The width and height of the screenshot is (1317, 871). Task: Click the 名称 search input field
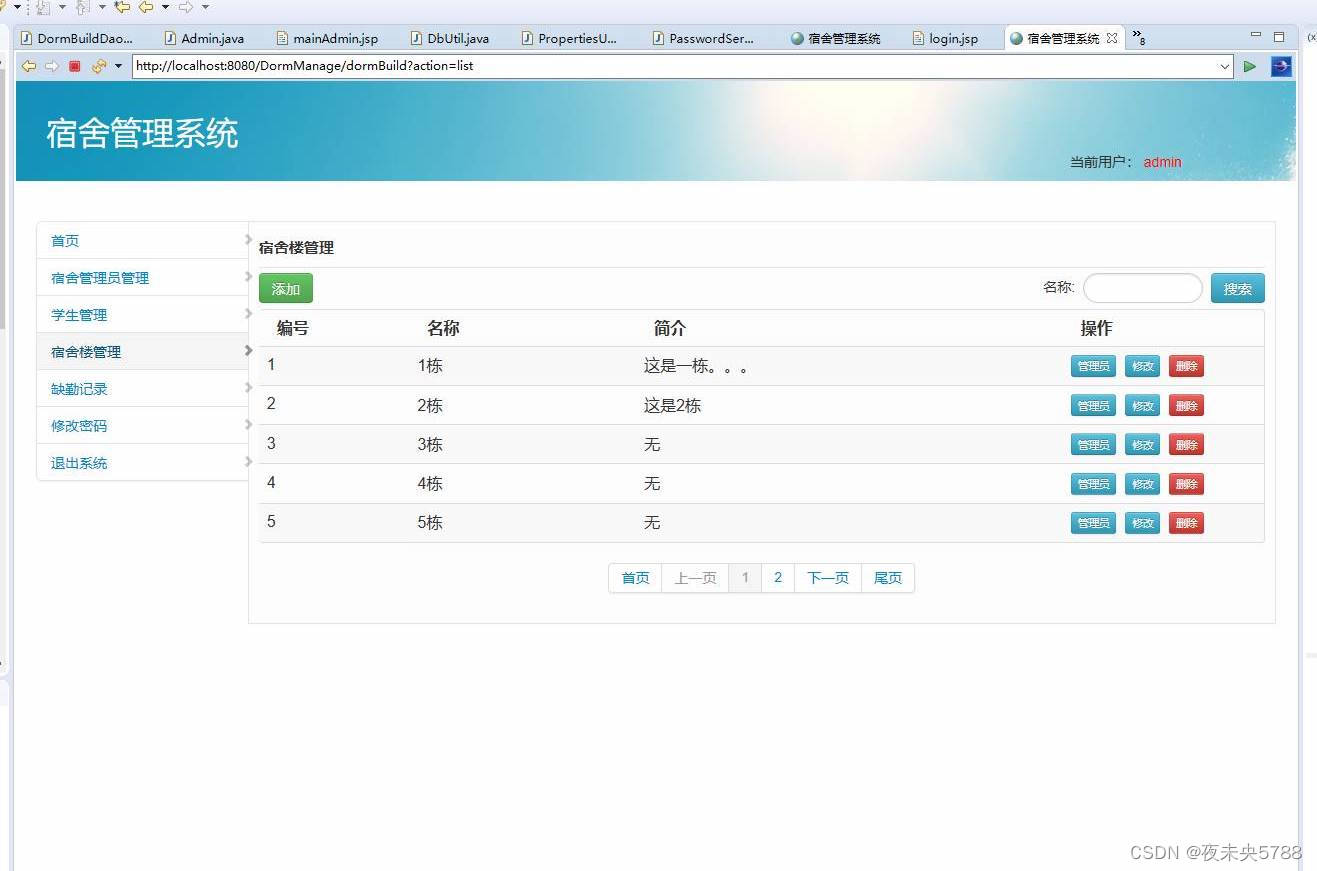[x=1142, y=288]
